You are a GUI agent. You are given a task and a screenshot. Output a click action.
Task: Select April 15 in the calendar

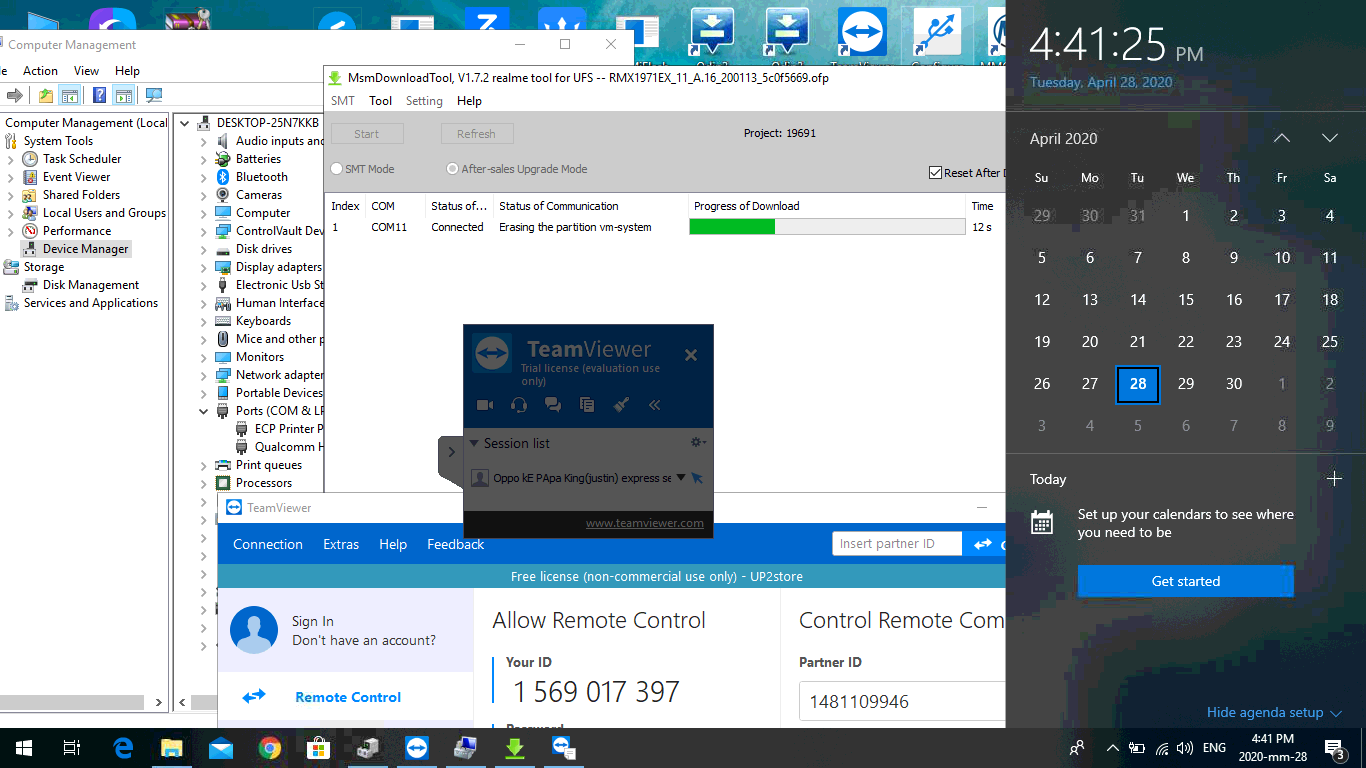pos(1186,299)
